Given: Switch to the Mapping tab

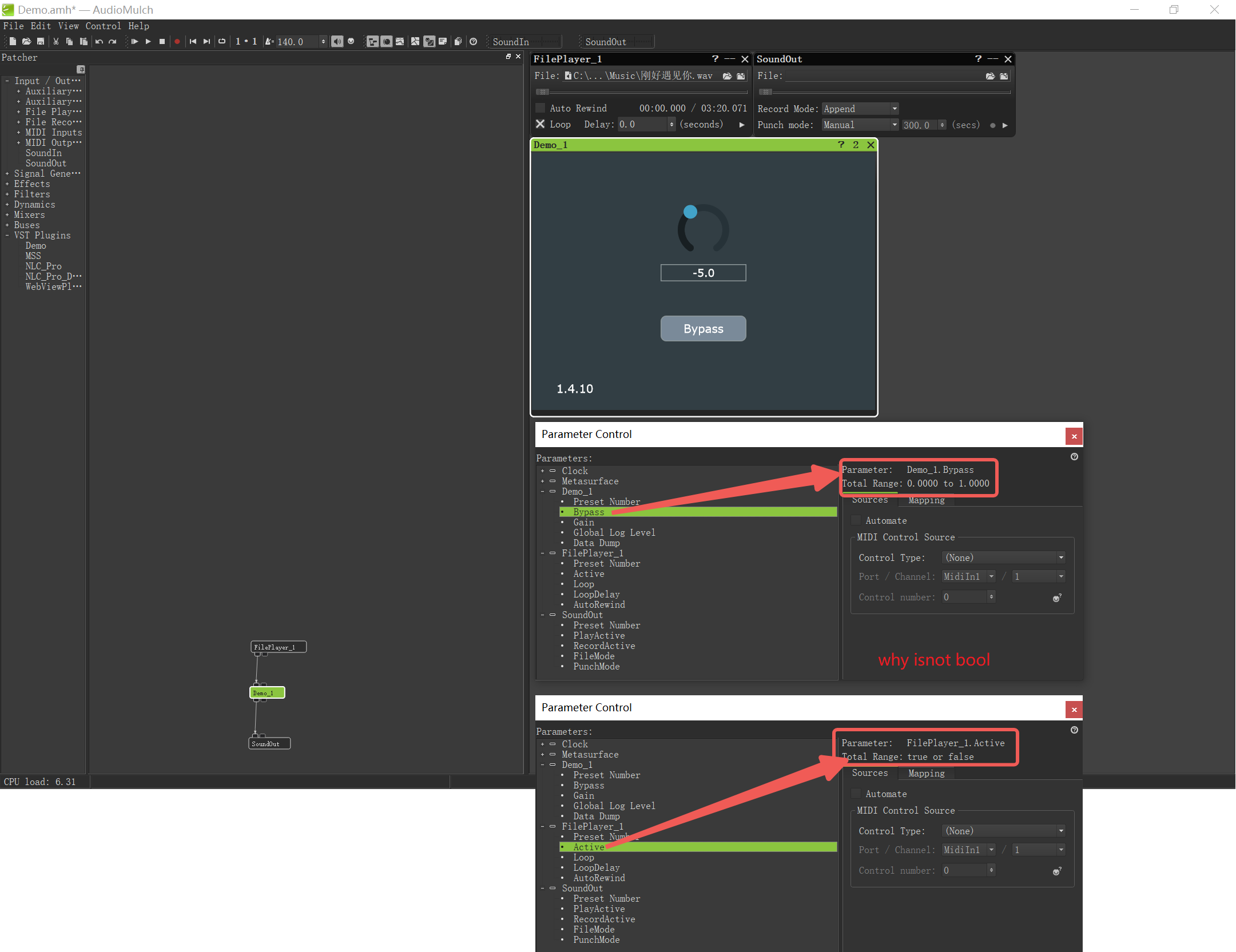Looking at the screenshot, I should tap(925, 500).
